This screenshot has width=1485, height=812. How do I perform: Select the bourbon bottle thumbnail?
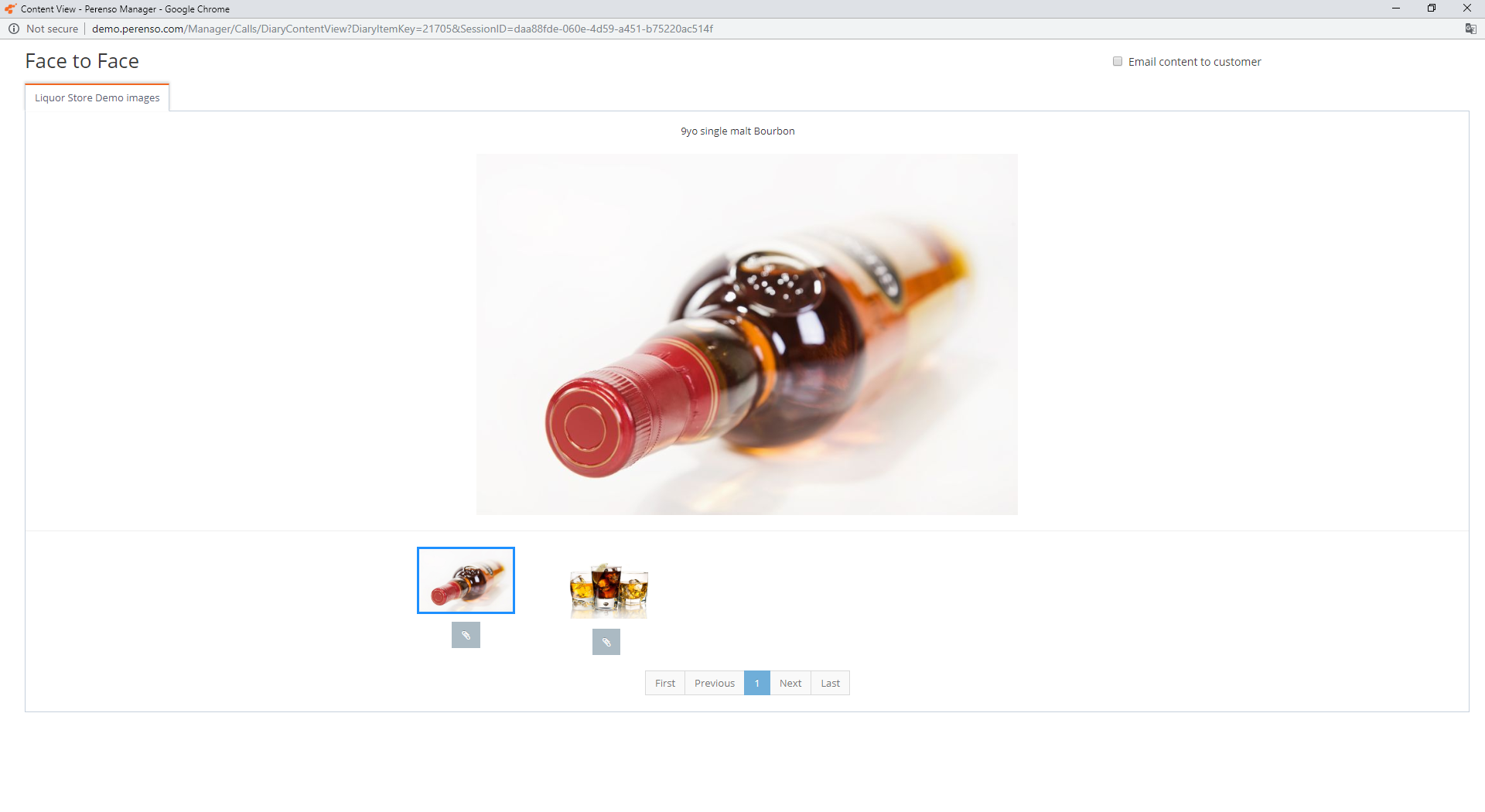tap(466, 581)
